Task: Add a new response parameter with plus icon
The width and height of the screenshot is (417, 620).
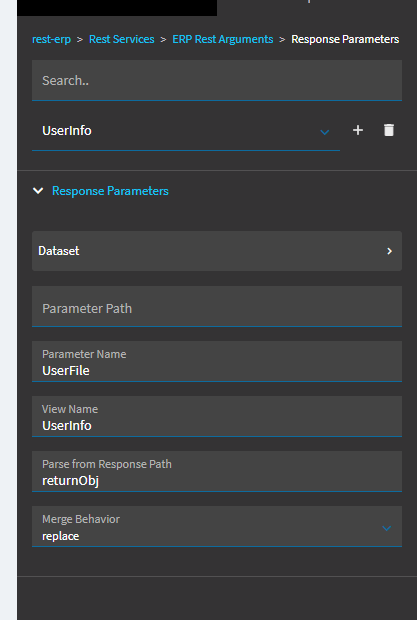Action: 358,130
